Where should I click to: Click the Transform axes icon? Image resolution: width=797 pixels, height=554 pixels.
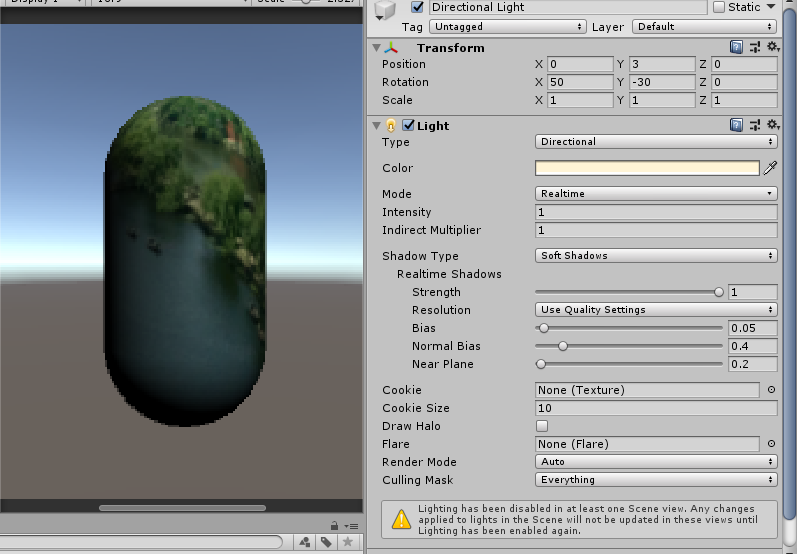click(391, 48)
